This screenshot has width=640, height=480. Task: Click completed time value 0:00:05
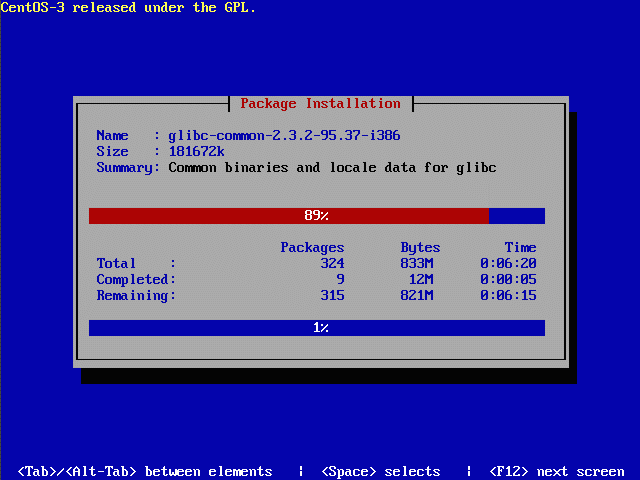(508, 279)
